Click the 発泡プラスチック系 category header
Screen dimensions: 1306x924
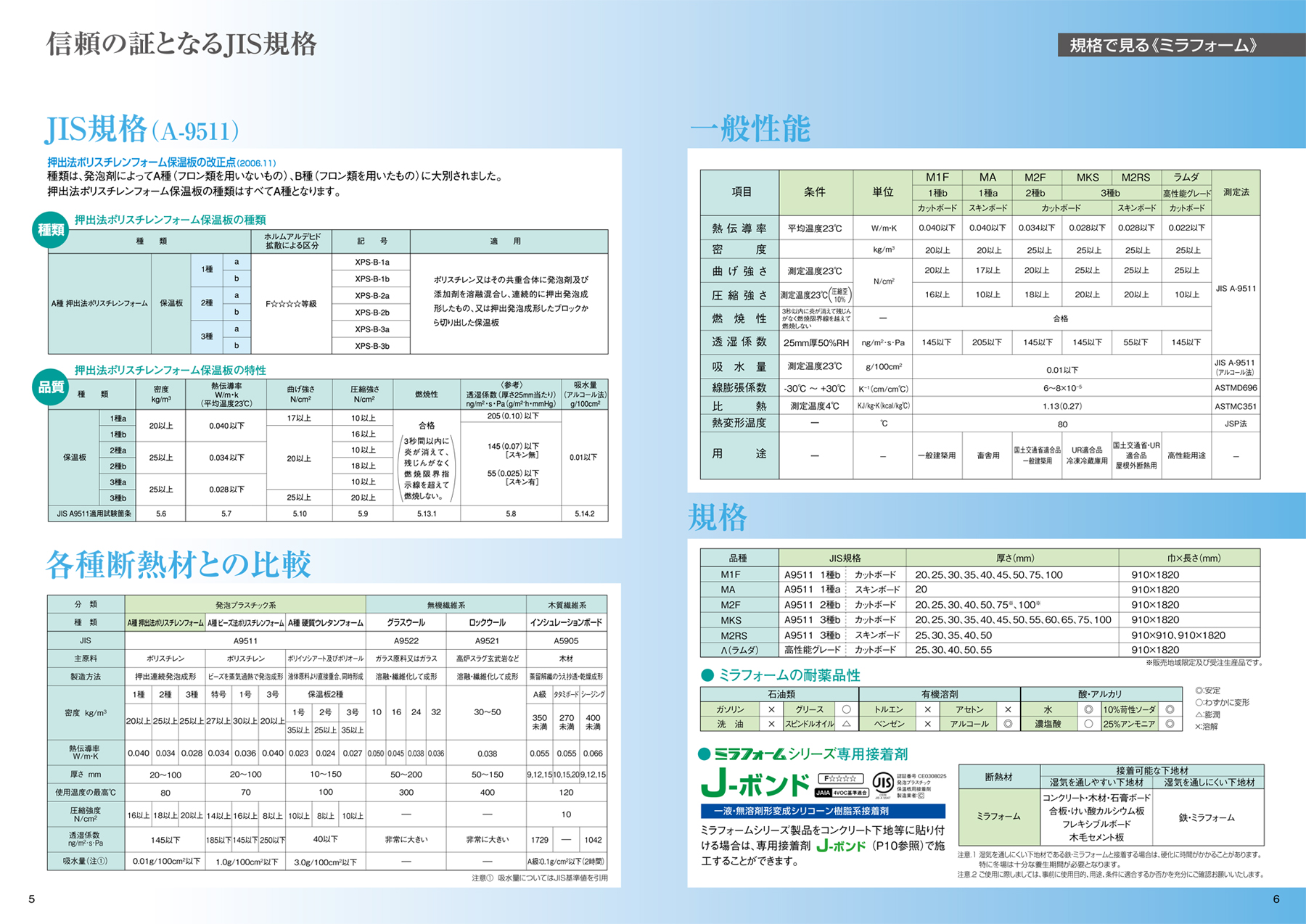coord(245,604)
